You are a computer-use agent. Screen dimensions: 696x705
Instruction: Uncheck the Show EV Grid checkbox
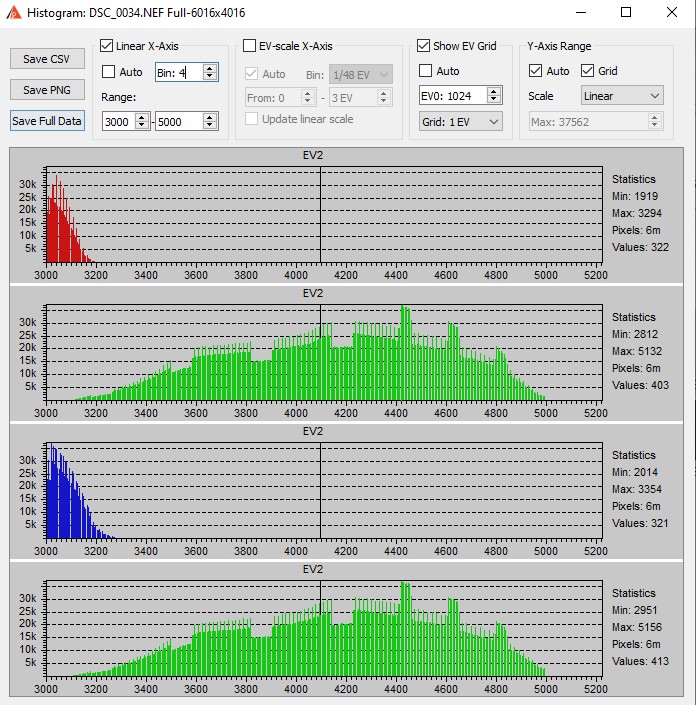424,47
